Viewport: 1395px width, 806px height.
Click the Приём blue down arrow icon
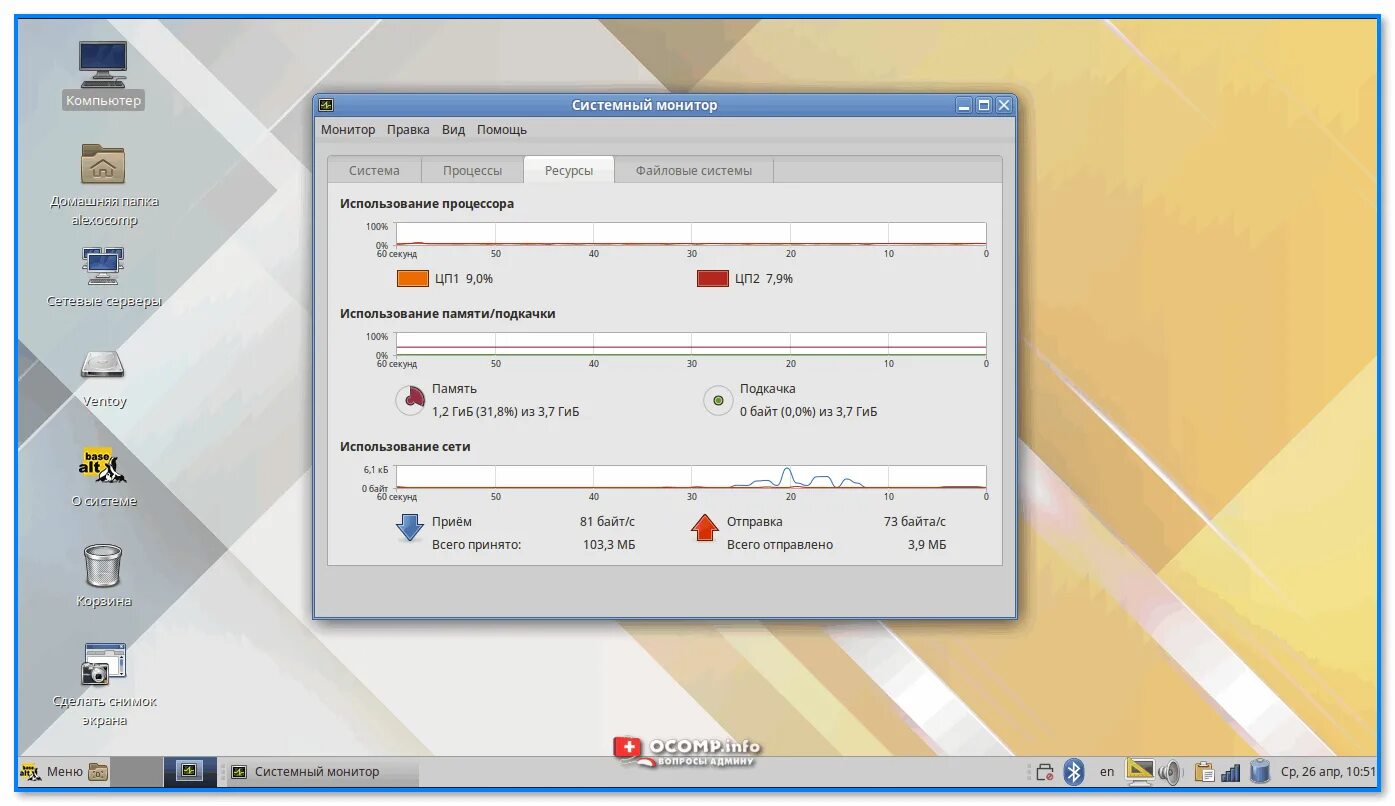point(410,527)
